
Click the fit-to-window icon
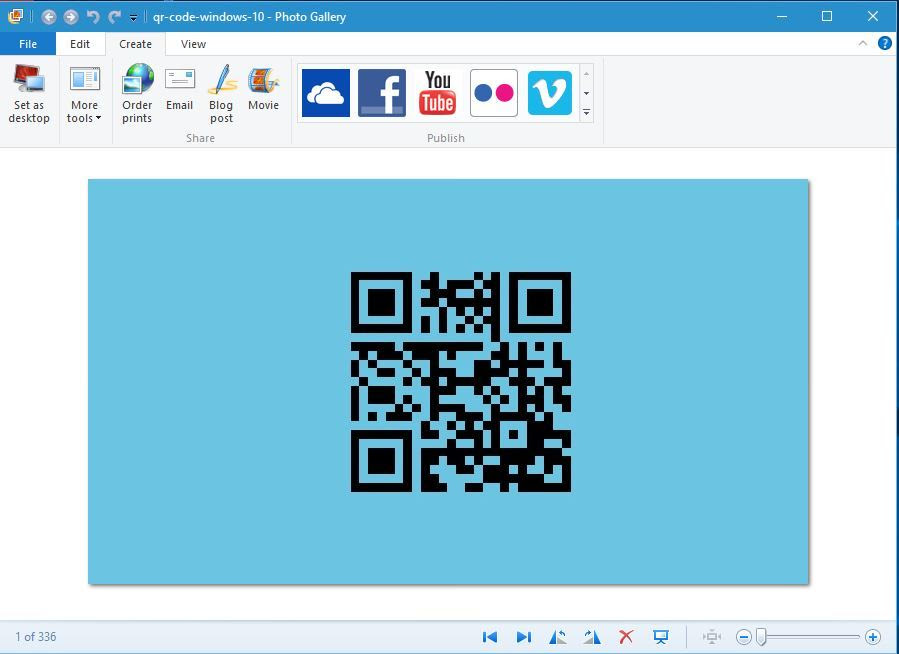712,637
